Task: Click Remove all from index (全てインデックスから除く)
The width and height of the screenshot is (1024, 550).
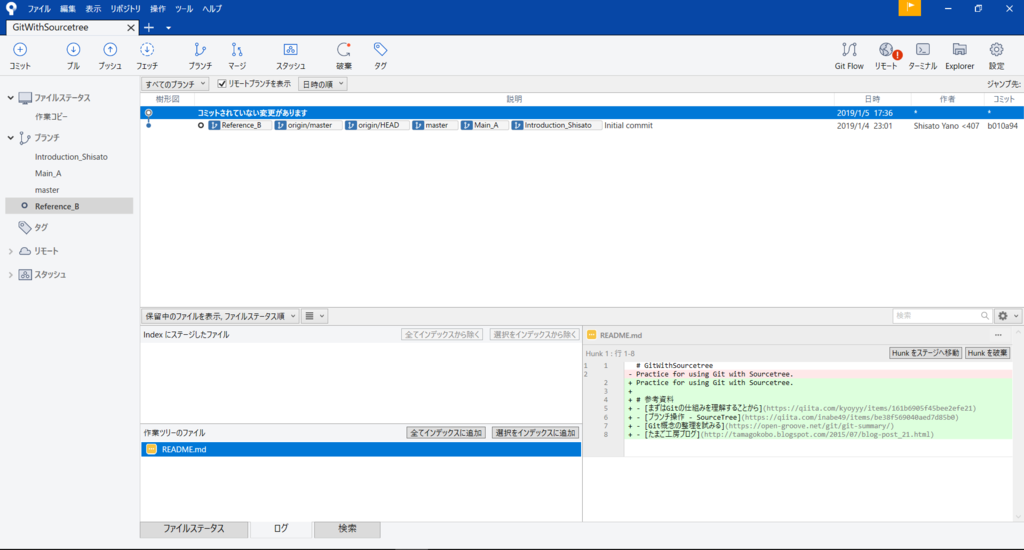Action: pyautogui.click(x=442, y=334)
